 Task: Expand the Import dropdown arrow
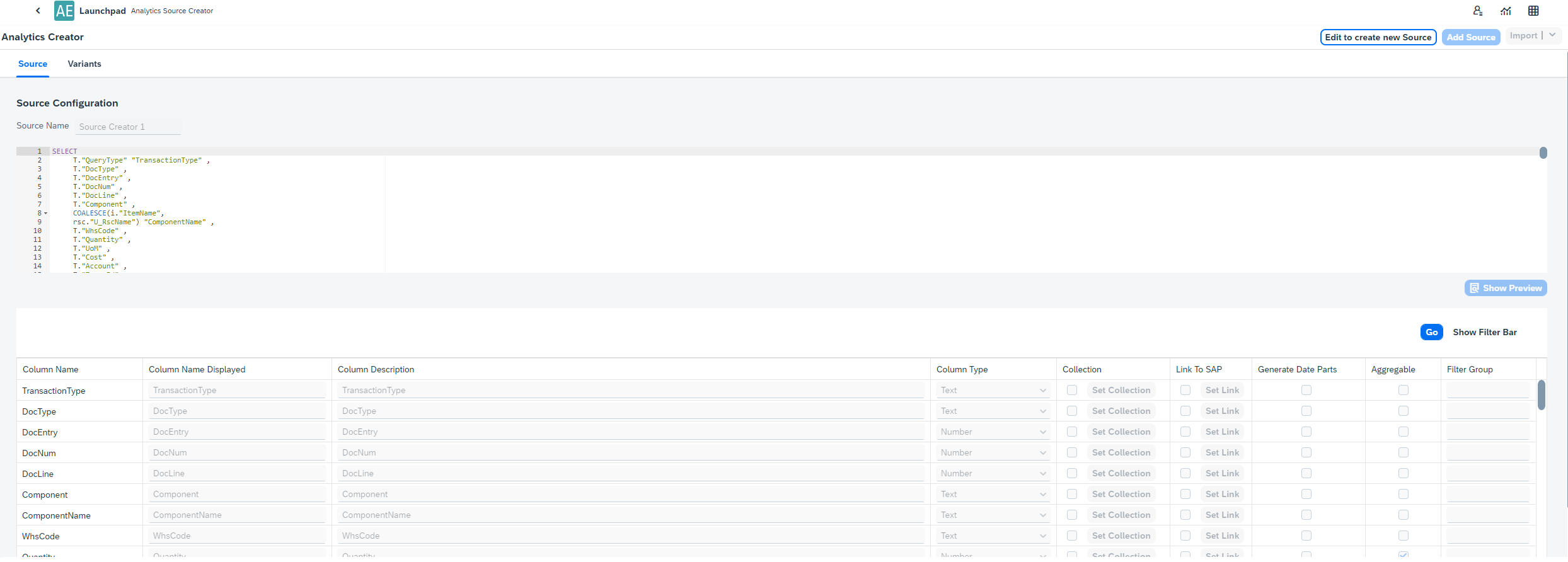(x=1552, y=35)
